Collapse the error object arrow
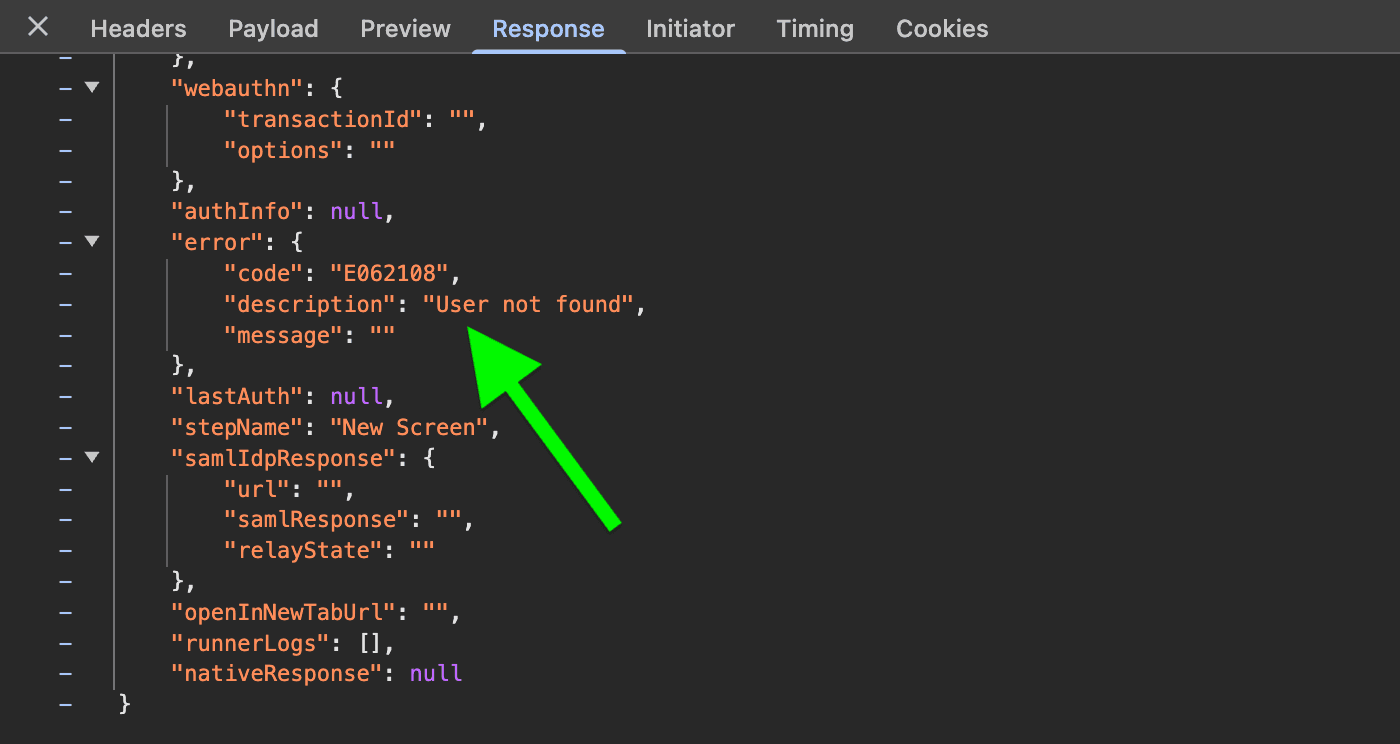Viewport: 1400px width, 744px height. click(92, 242)
